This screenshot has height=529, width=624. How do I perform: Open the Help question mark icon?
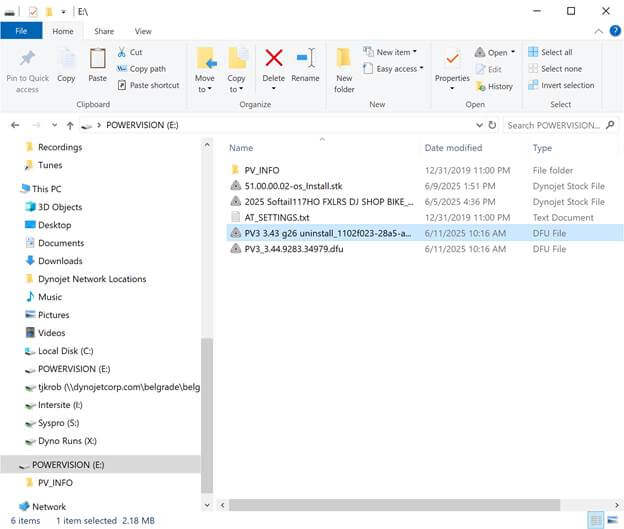pyautogui.click(x=615, y=31)
